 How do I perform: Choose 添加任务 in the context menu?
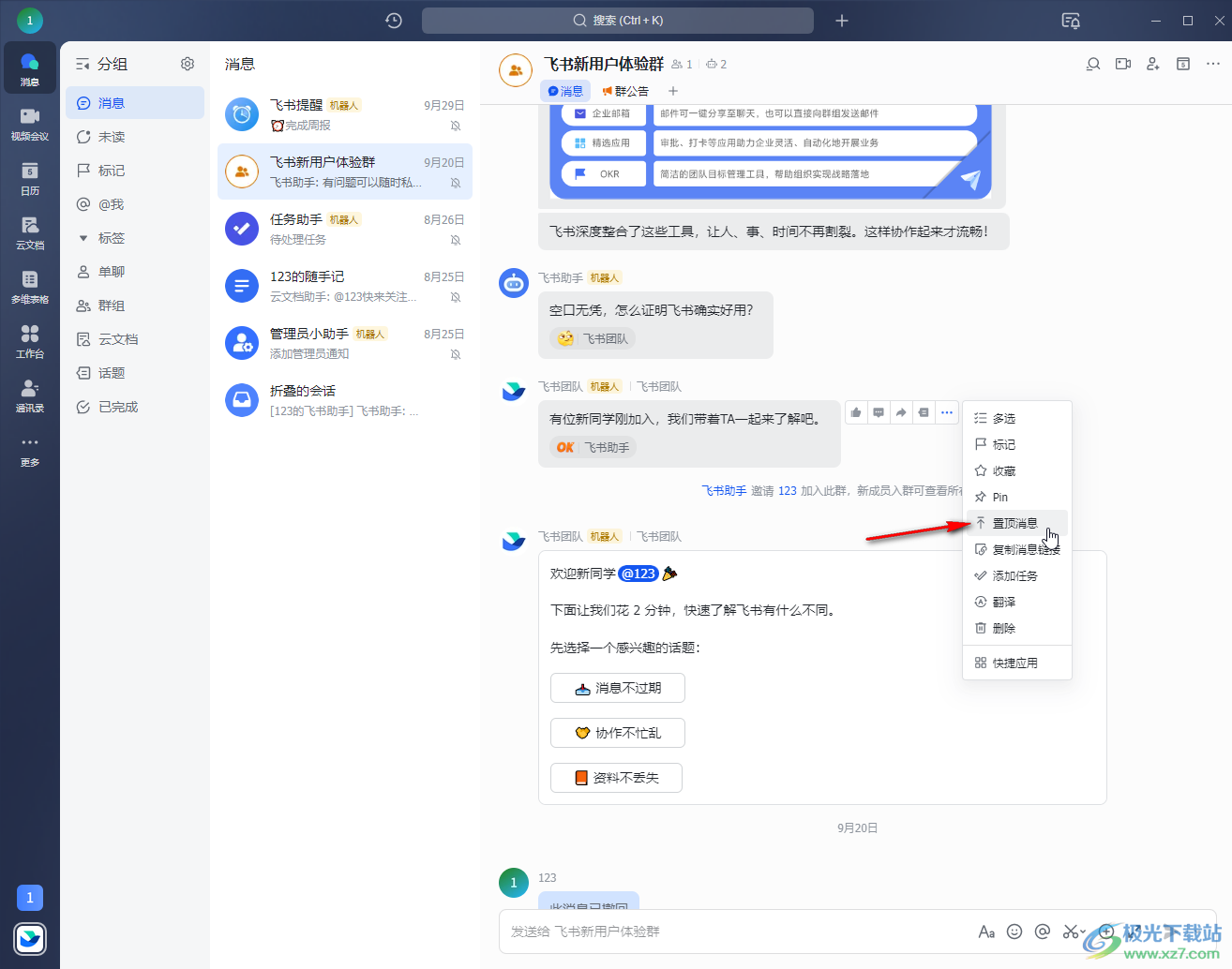point(1017,575)
